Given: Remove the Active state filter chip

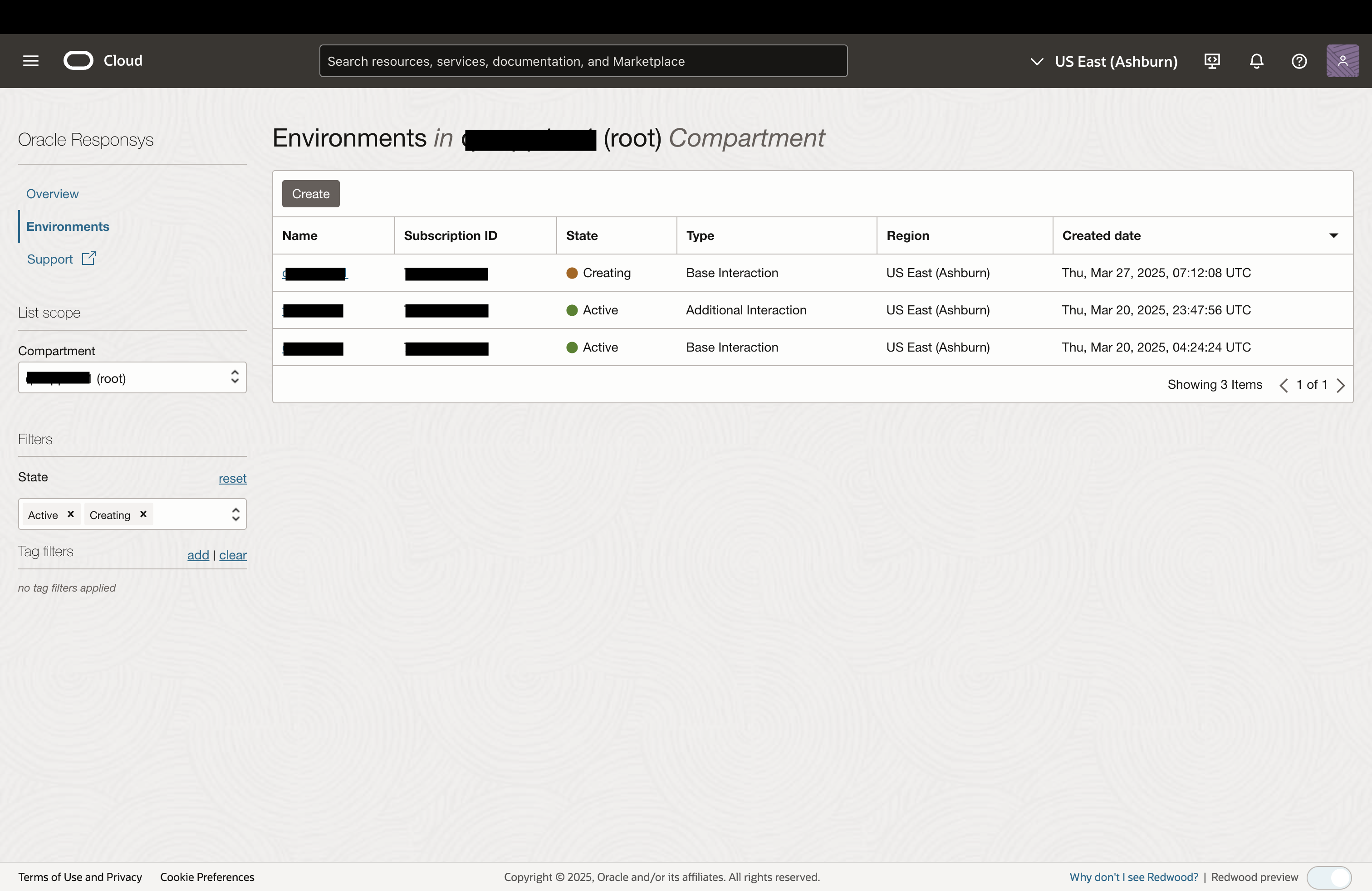Looking at the screenshot, I should [x=71, y=514].
